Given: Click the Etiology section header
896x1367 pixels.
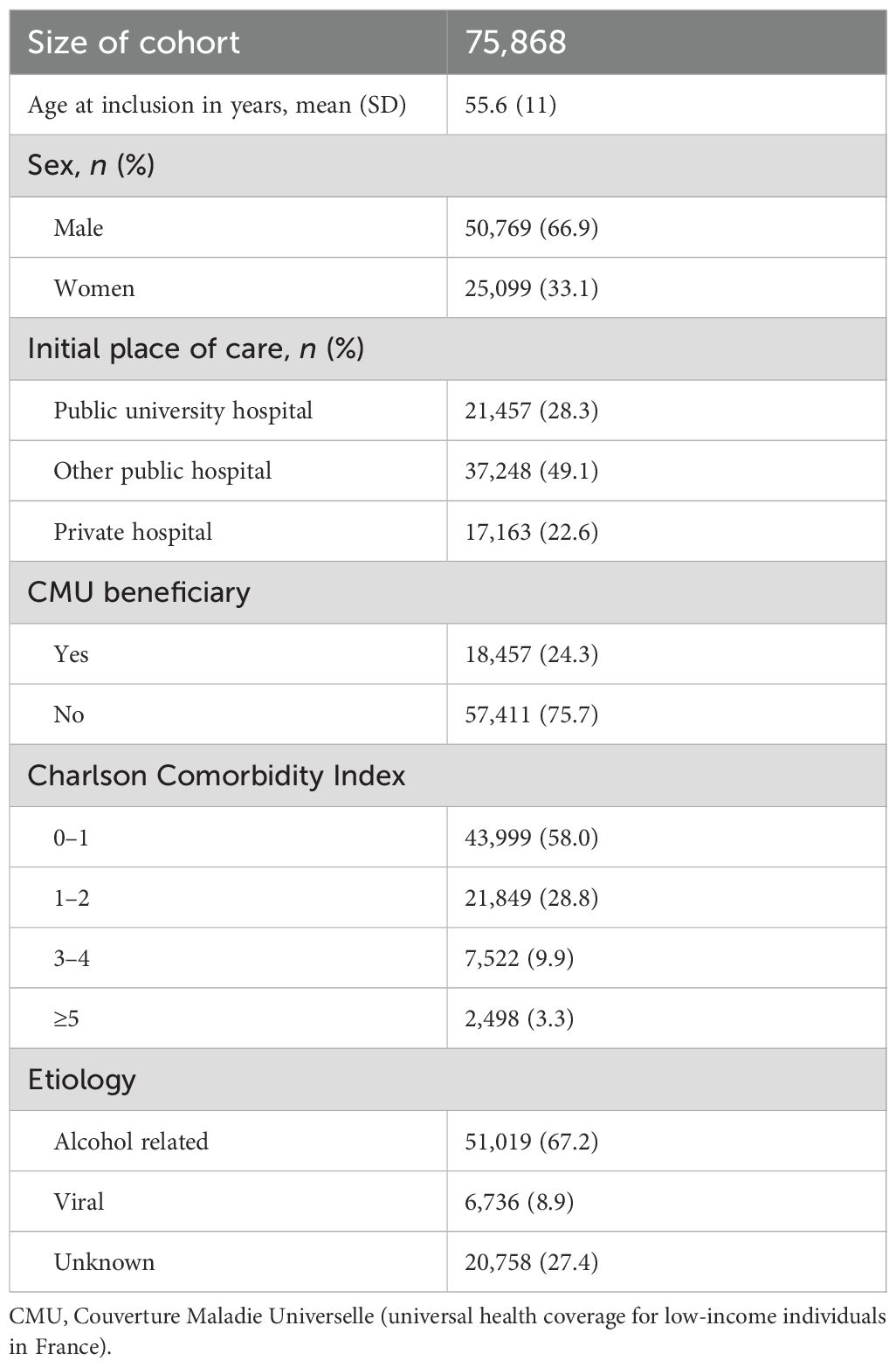Looking at the screenshot, I should 81,1080.
